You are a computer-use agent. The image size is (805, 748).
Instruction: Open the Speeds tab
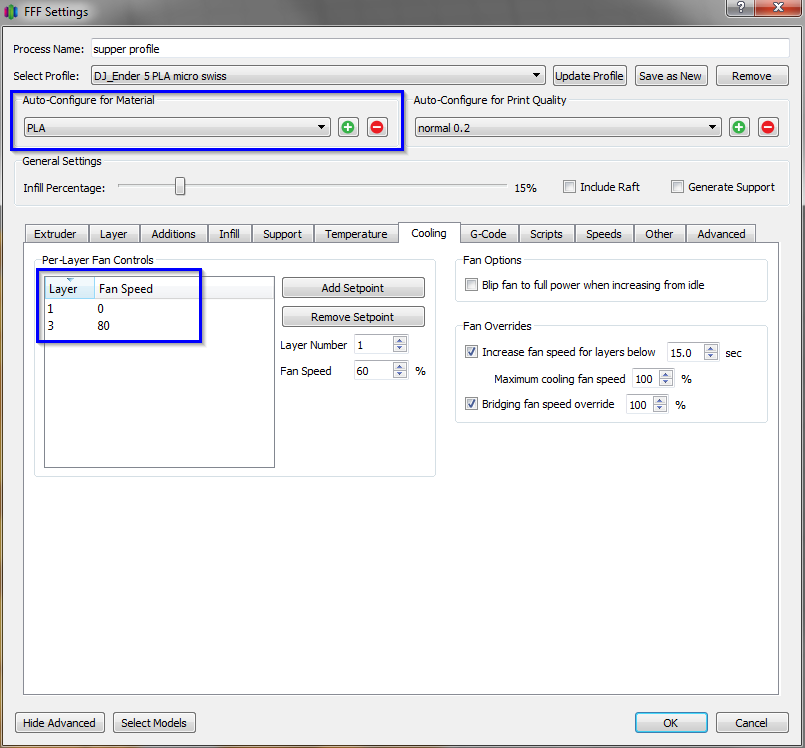tap(604, 234)
